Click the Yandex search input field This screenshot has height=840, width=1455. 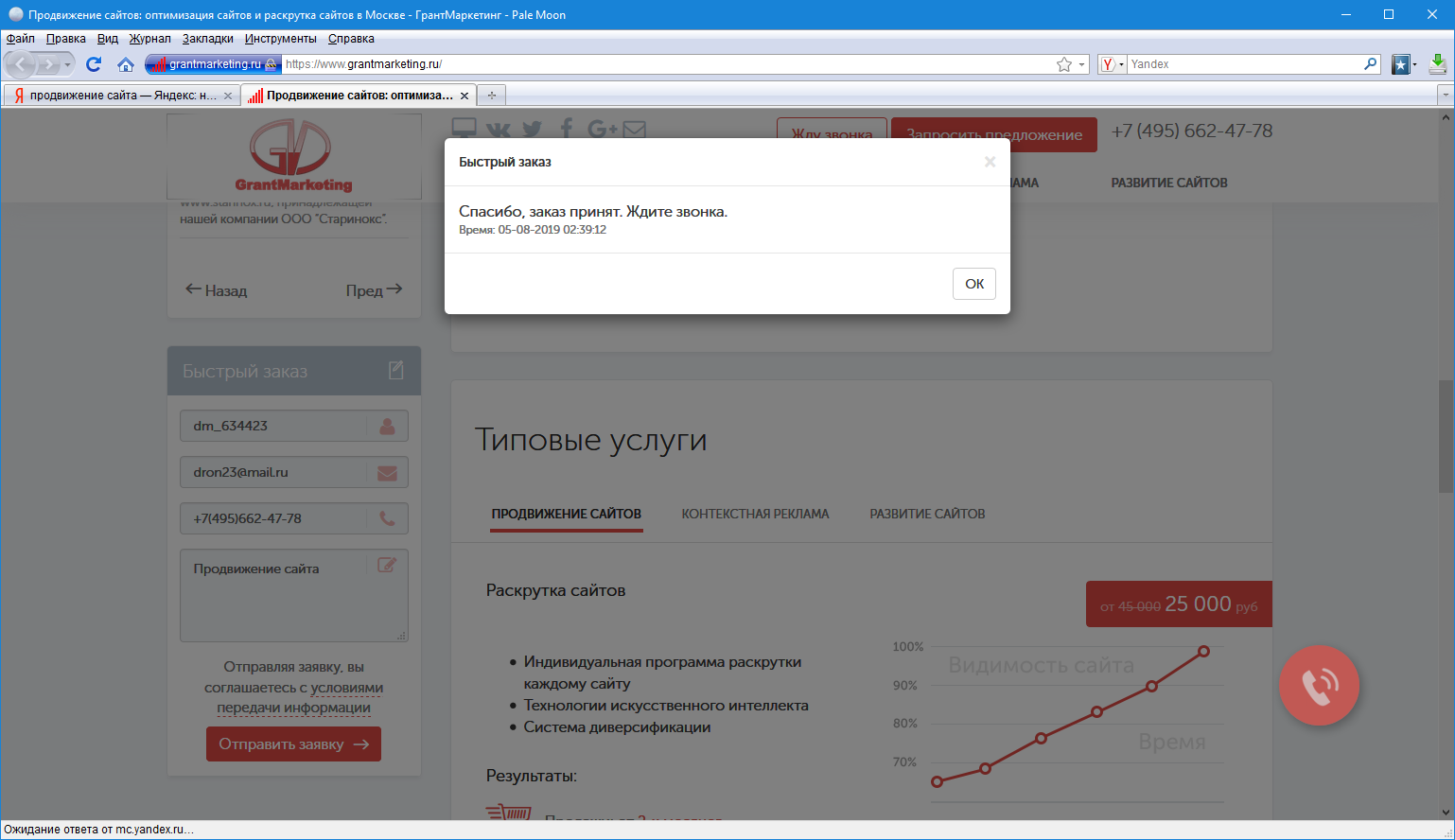1244,64
